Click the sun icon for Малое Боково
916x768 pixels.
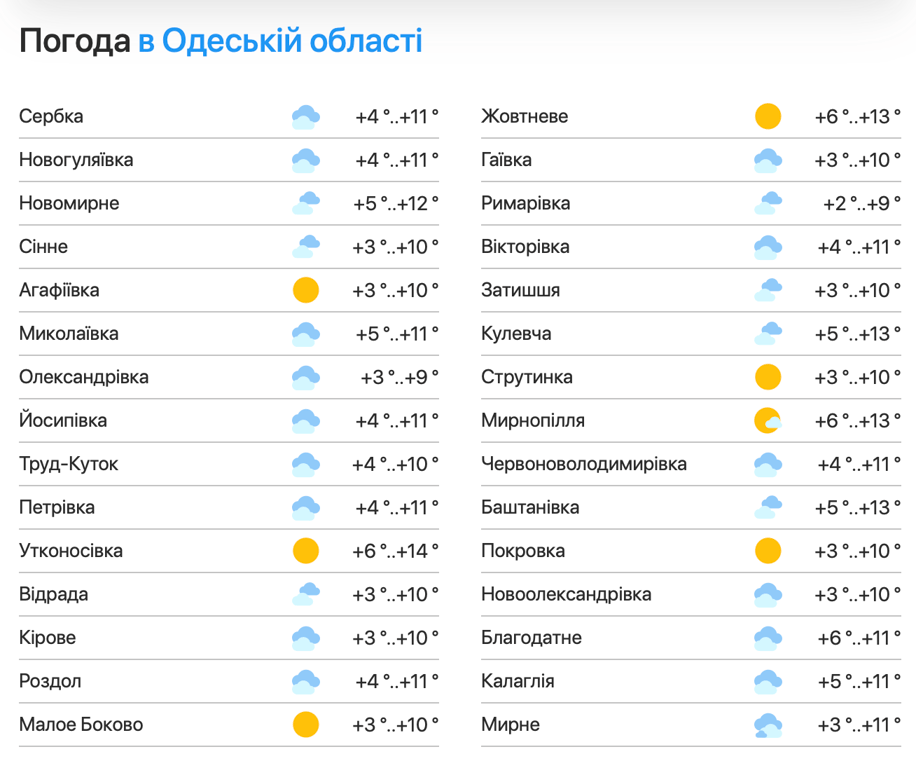click(305, 725)
